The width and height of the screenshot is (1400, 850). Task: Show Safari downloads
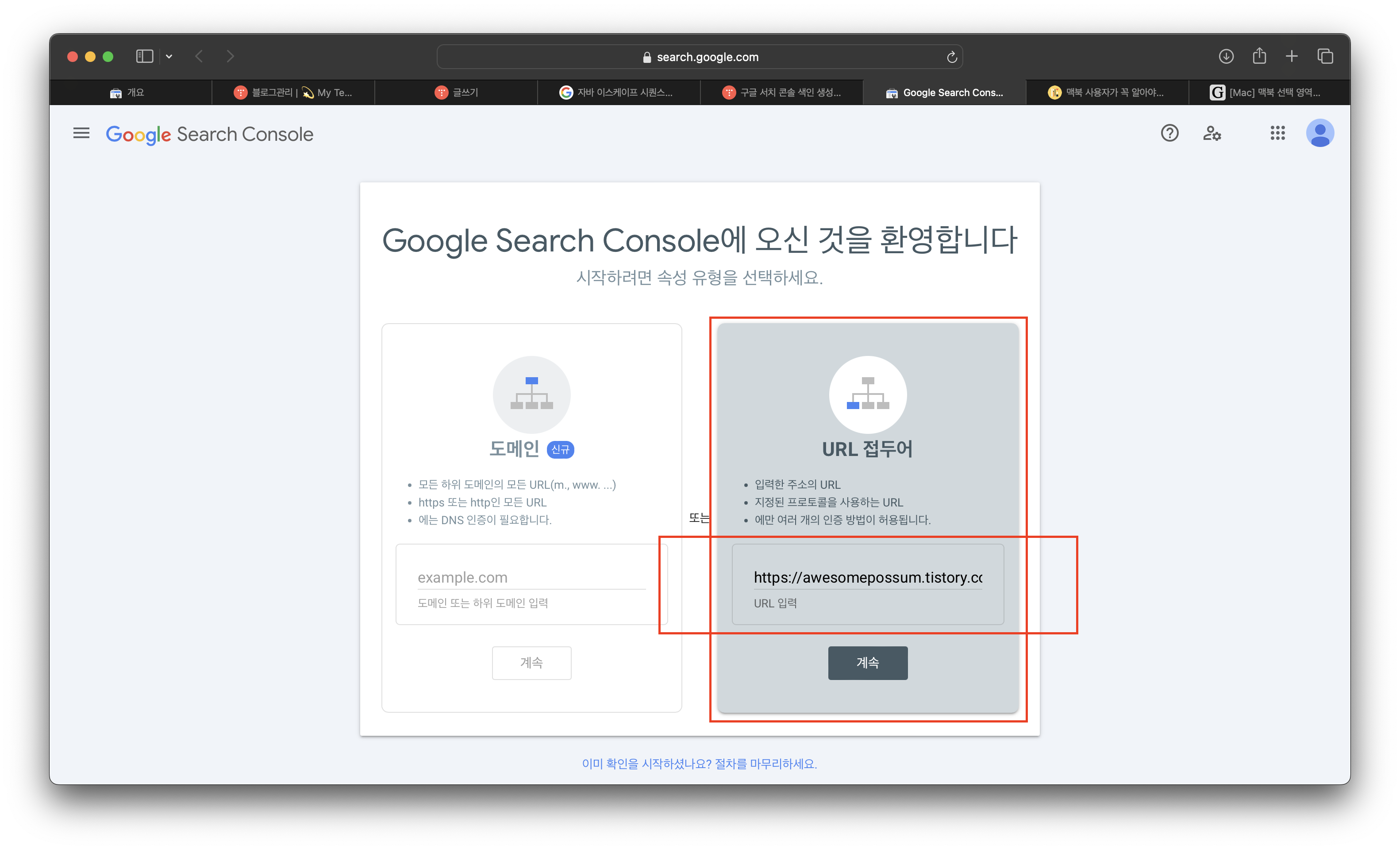[1226, 56]
